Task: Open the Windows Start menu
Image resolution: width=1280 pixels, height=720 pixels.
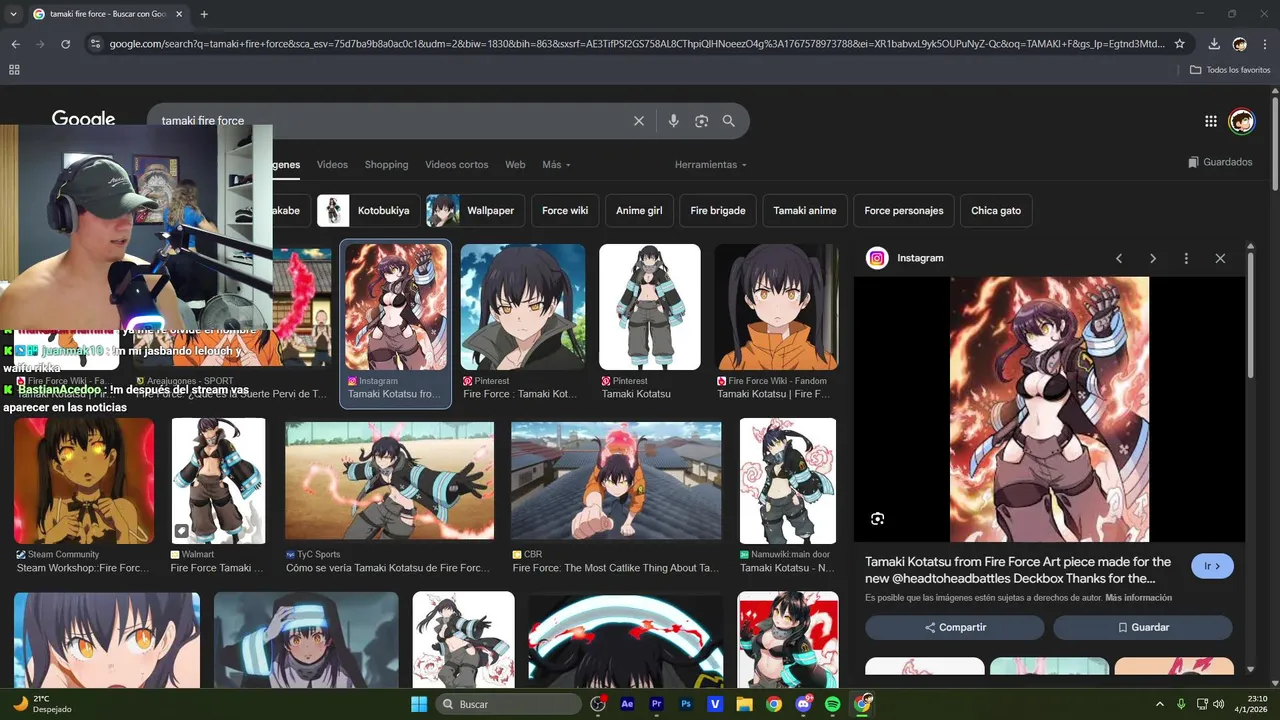Action: coord(419,704)
